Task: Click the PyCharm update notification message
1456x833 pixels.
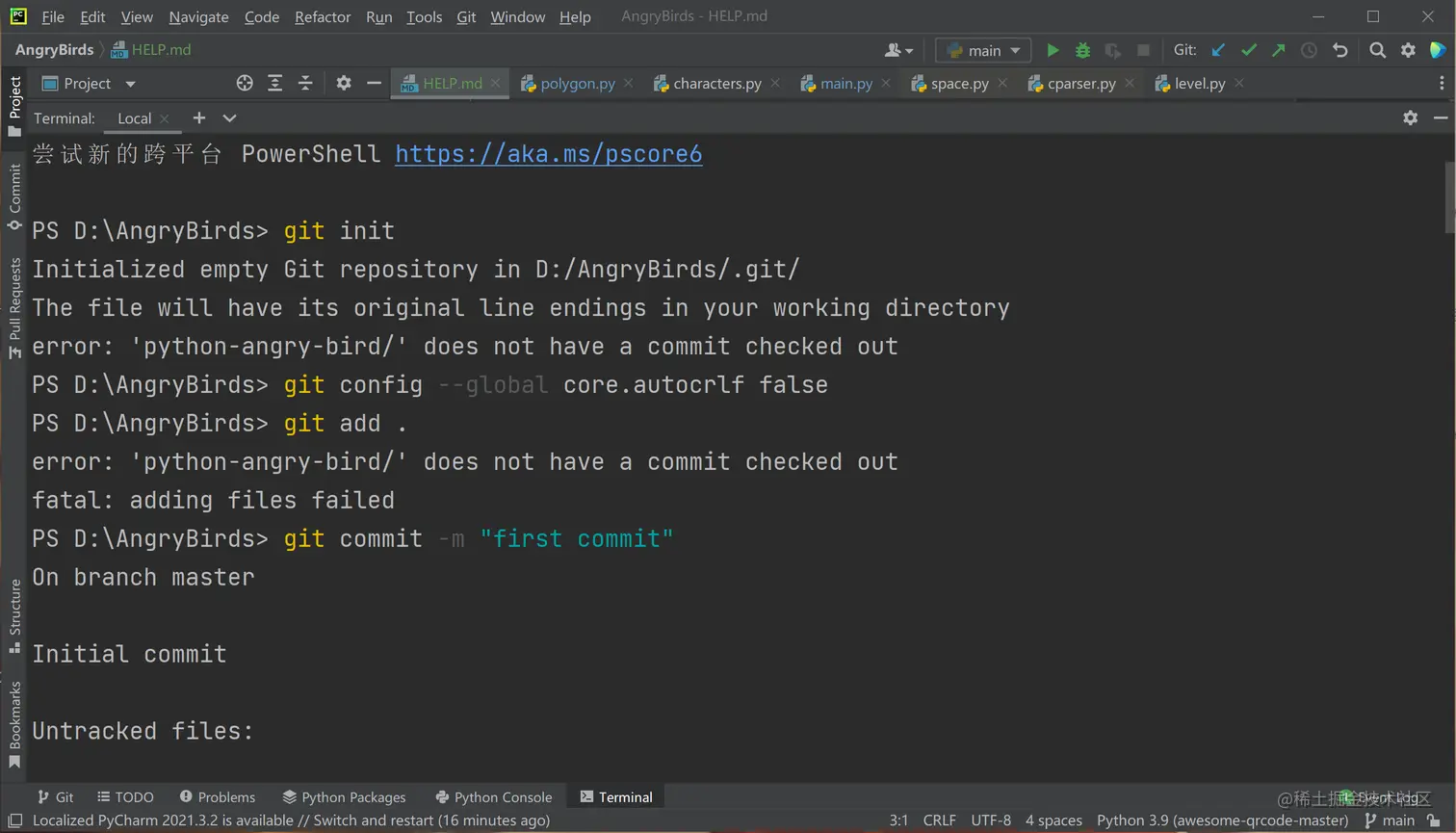Action: point(291,821)
